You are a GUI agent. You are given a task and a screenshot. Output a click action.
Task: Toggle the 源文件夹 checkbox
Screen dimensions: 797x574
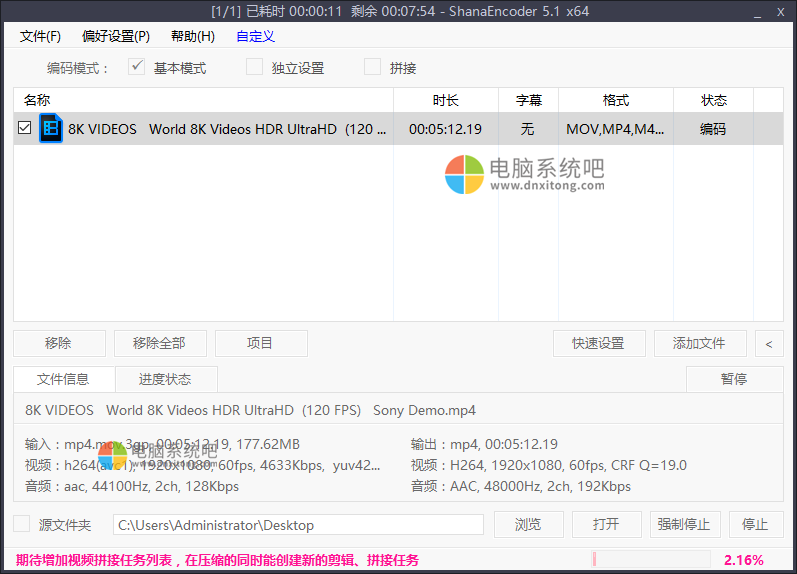(x=21, y=524)
